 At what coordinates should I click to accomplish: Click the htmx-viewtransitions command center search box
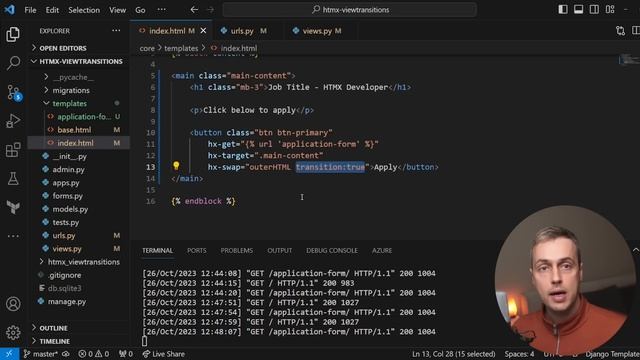pos(350,9)
